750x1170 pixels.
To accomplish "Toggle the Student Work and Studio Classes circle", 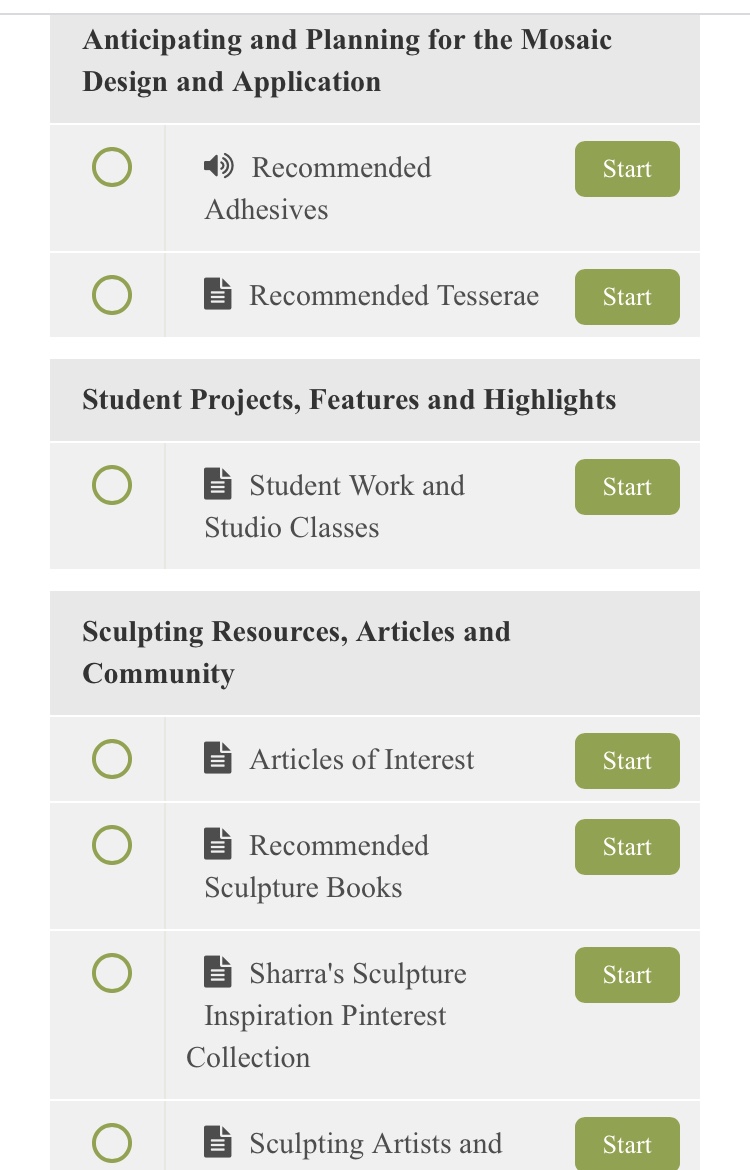I will click(x=112, y=485).
